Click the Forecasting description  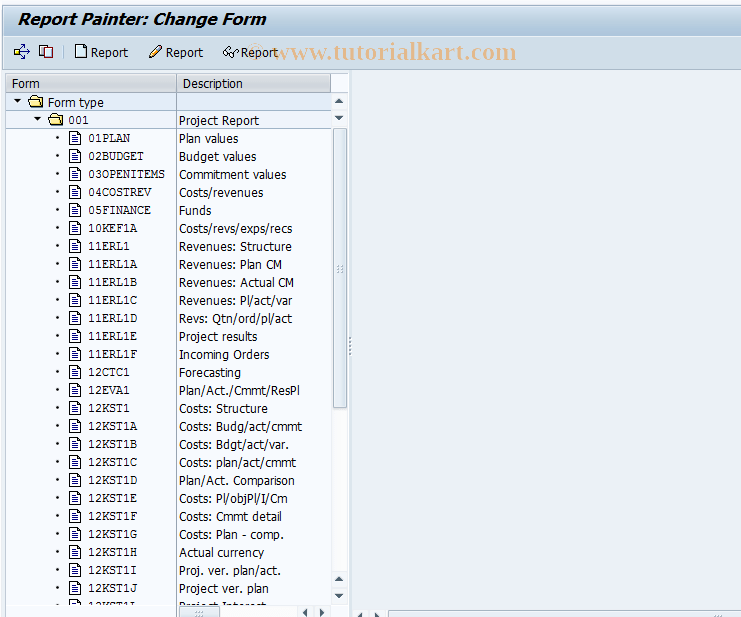click(210, 373)
